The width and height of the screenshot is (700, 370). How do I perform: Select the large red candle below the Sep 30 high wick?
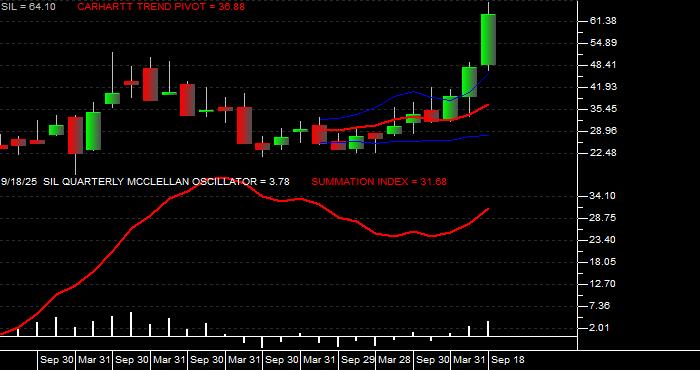150,84
